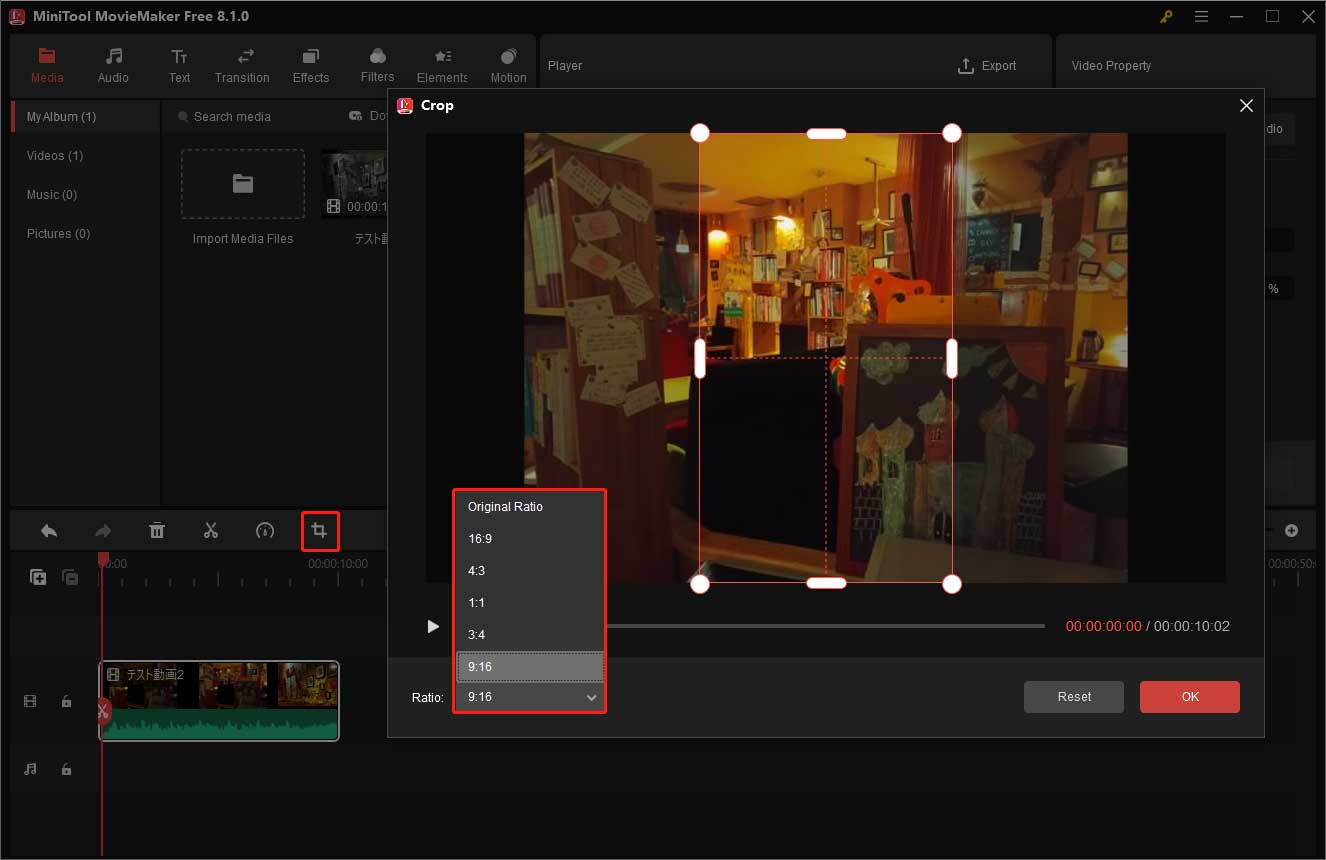Click the Export button

tap(987, 66)
